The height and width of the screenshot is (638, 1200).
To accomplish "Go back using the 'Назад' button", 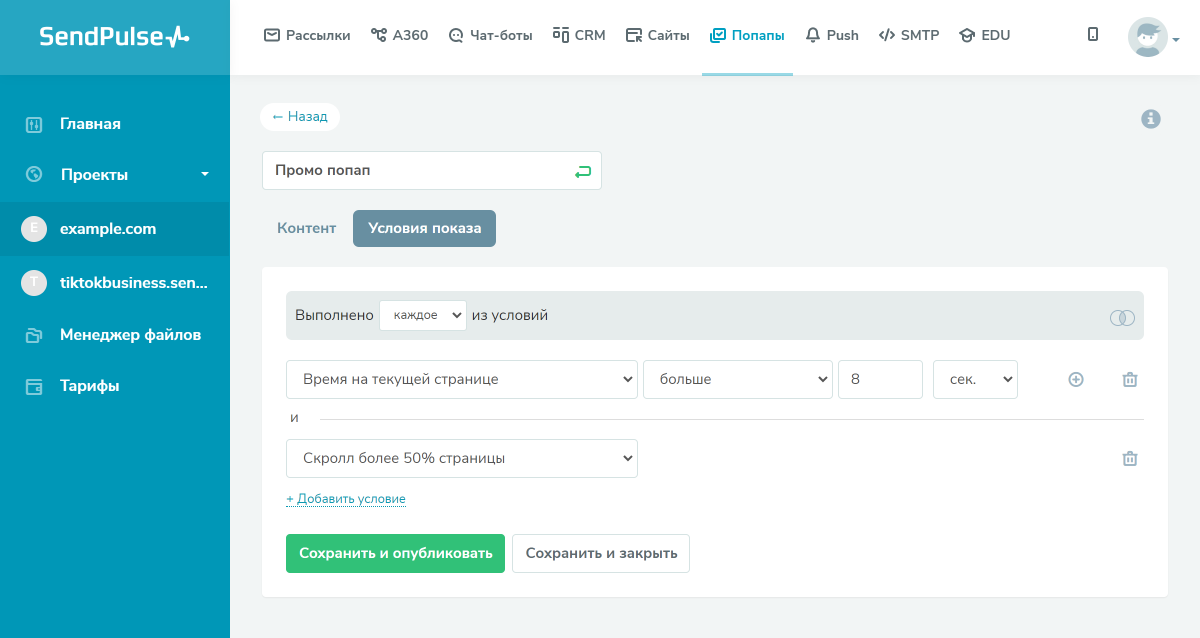I will pyautogui.click(x=300, y=117).
